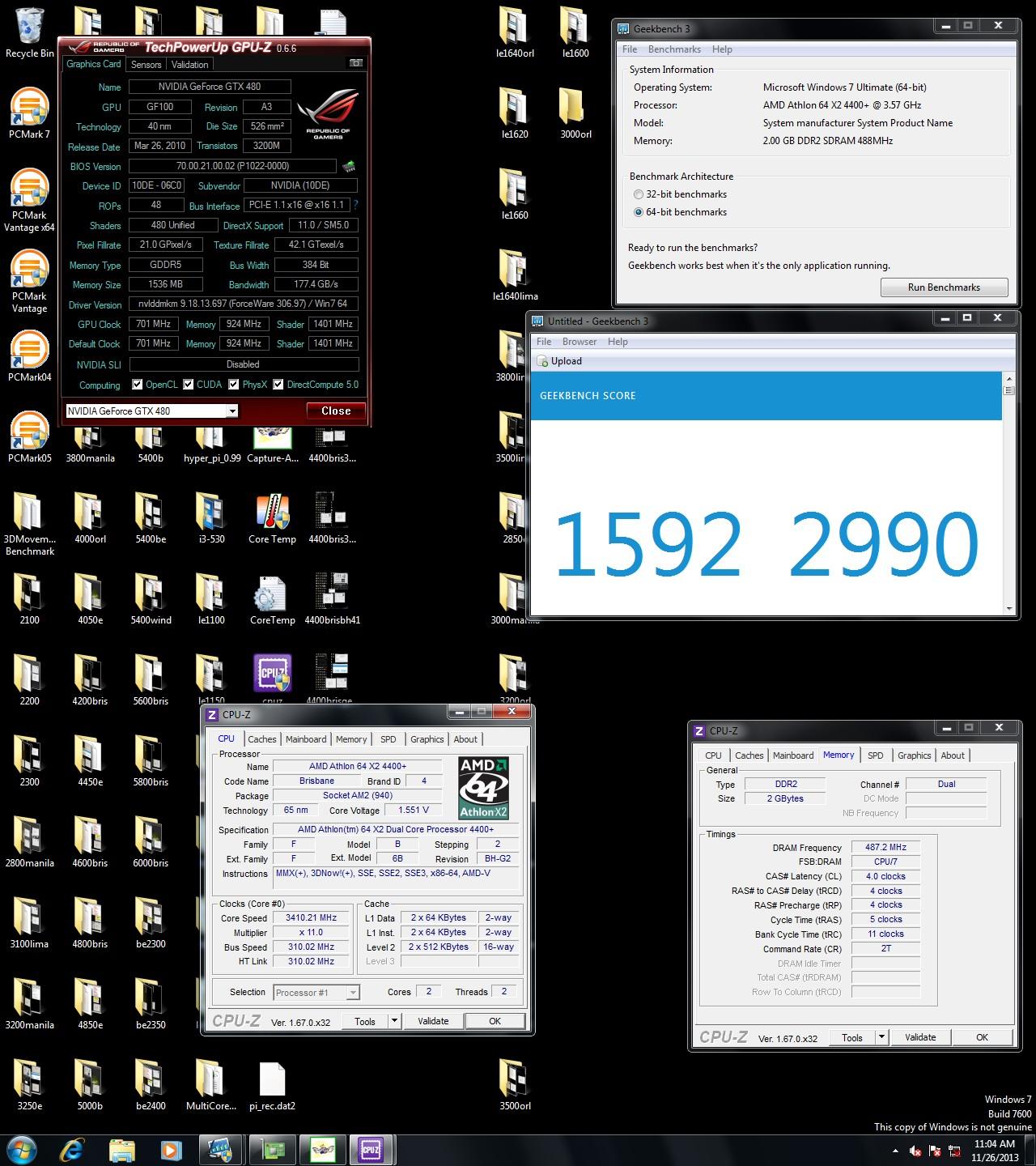The height and width of the screenshot is (1166, 1036).
Task: Open Windows Media Player taskbar icon
Action: coord(171,1150)
